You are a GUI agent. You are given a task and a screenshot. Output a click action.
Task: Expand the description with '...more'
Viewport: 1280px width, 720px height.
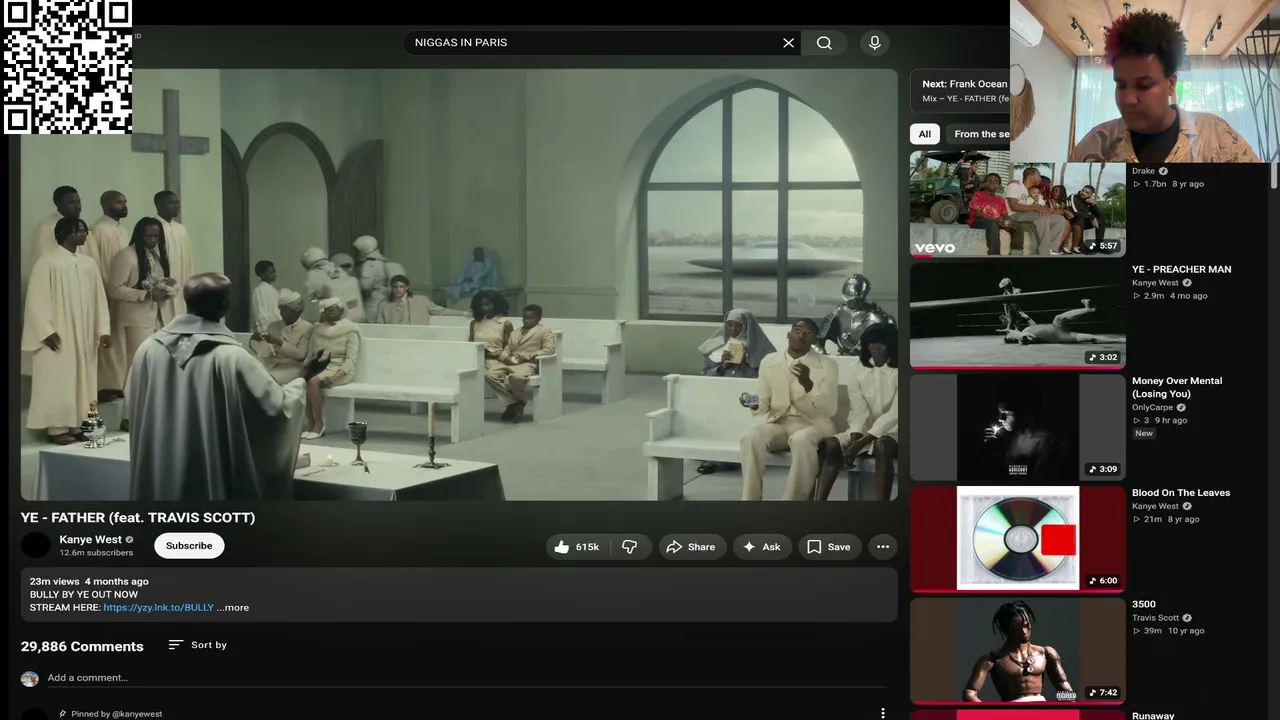click(233, 607)
